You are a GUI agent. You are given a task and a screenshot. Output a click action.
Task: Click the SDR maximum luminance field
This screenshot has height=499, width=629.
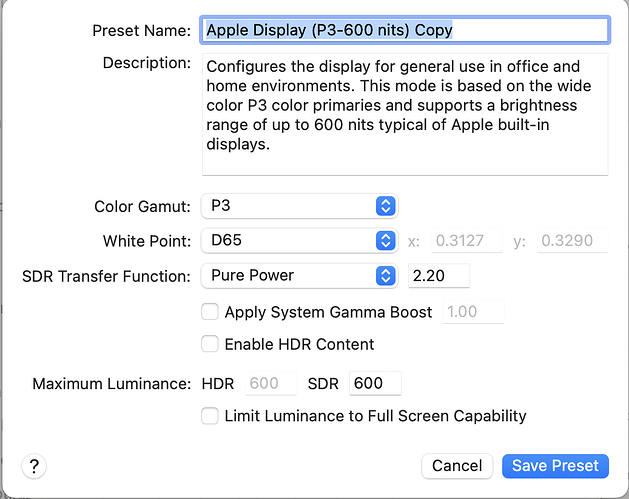[x=375, y=383]
